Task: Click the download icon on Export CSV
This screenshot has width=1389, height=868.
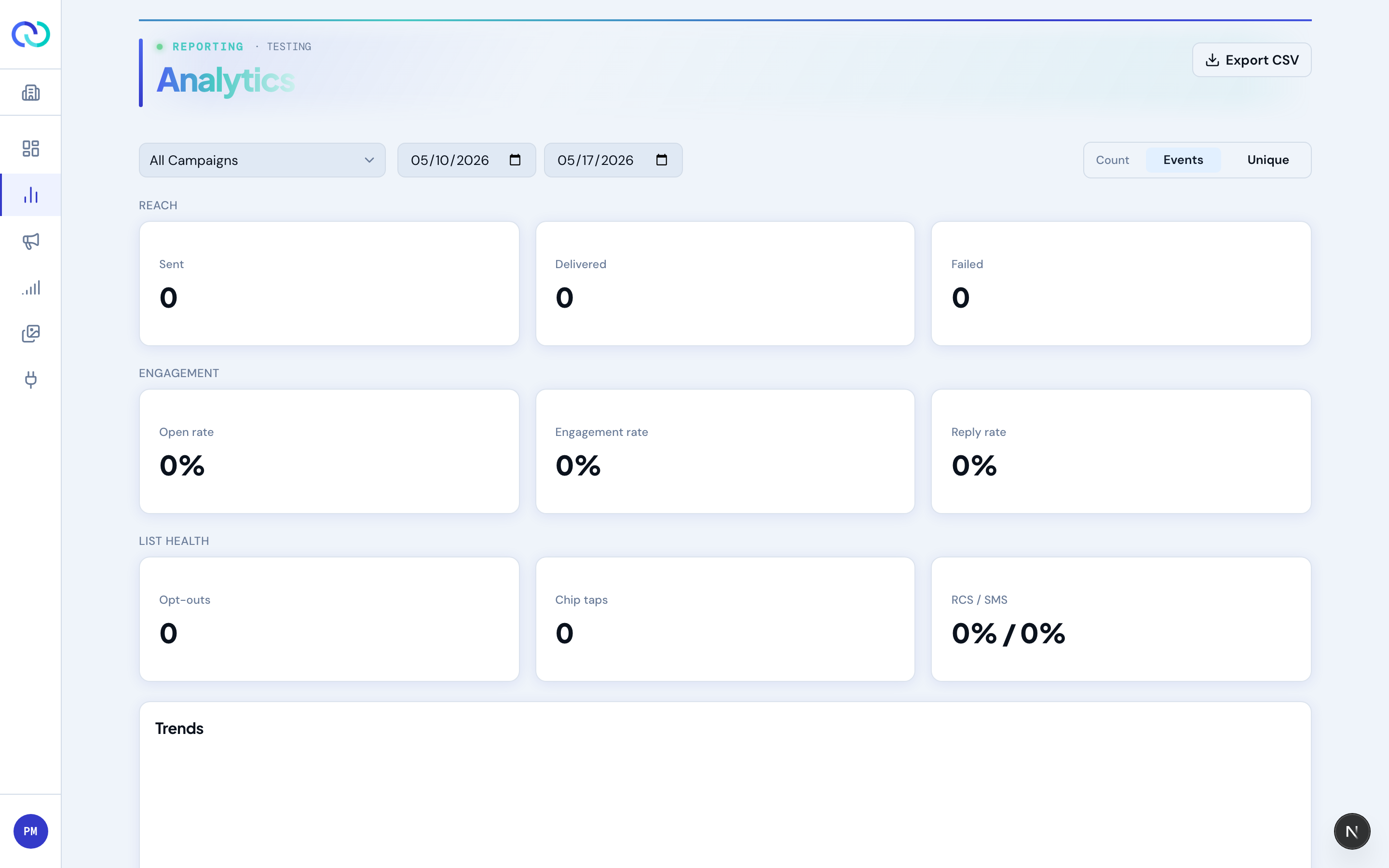Action: 1212,60
